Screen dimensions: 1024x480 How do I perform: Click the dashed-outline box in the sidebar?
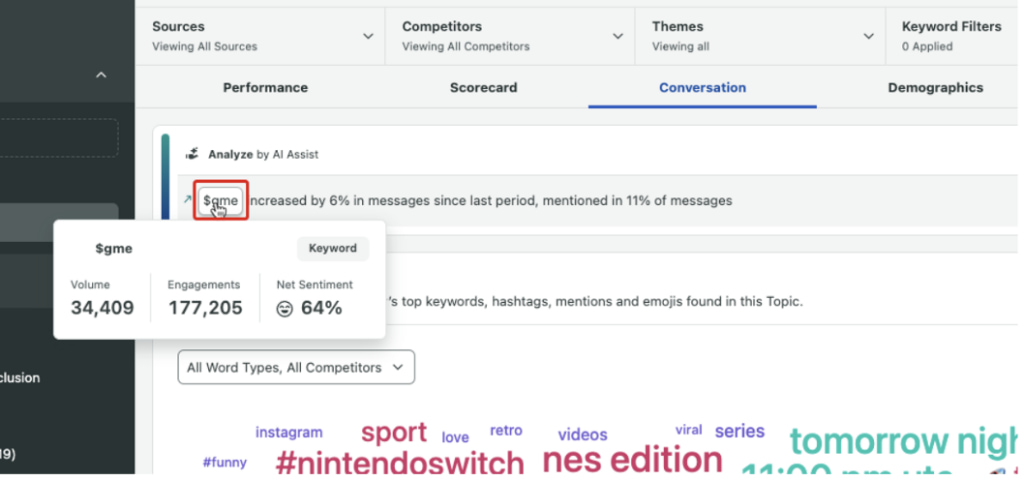pyautogui.click(x=60, y=138)
